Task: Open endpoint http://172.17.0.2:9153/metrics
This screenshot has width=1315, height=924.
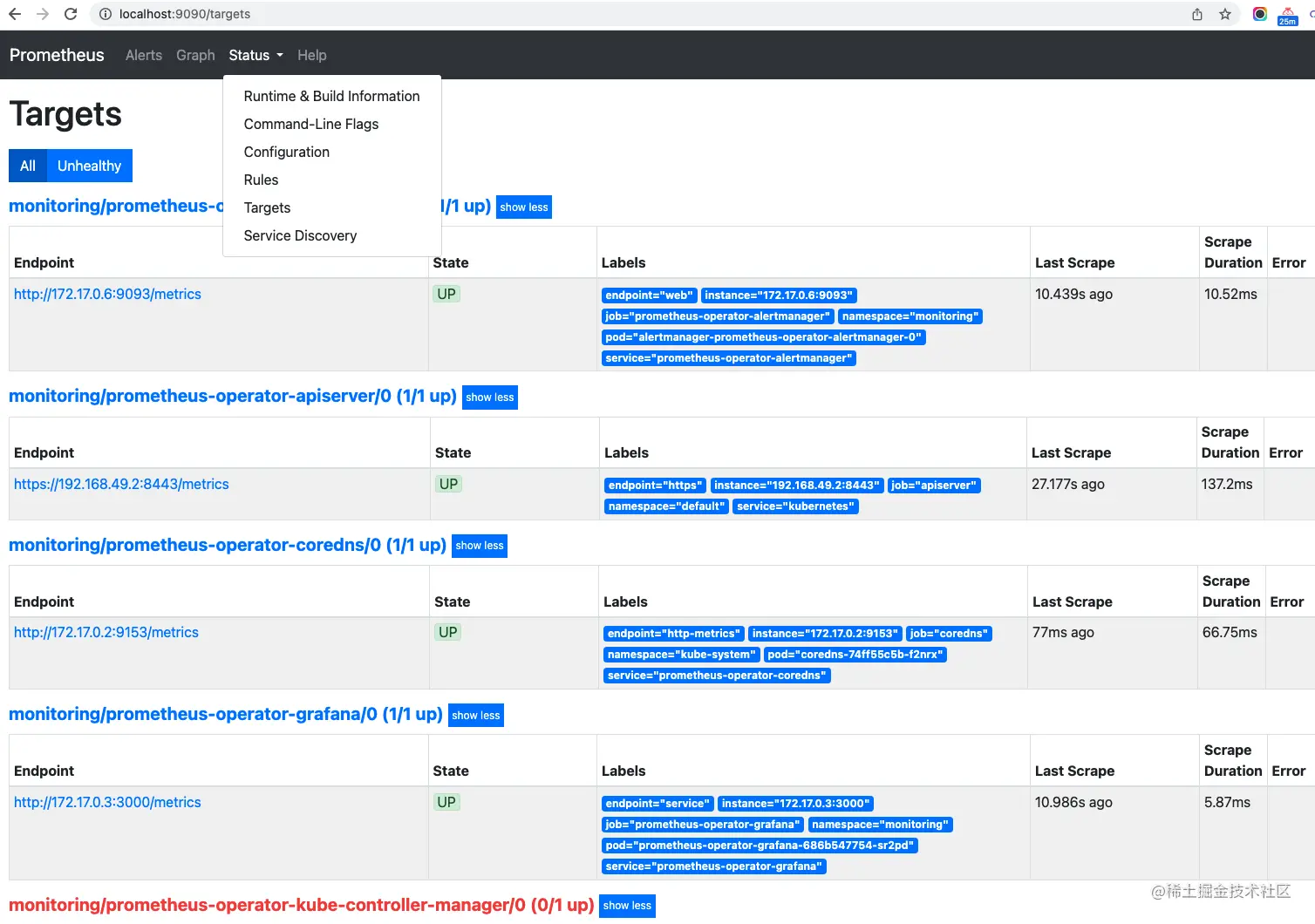Action: [x=106, y=632]
